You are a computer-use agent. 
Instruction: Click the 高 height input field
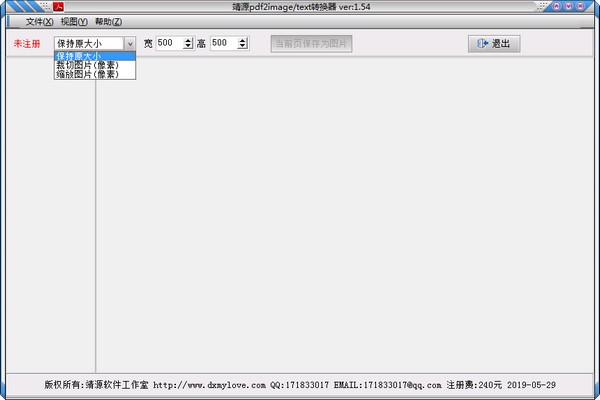(x=223, y=44)
